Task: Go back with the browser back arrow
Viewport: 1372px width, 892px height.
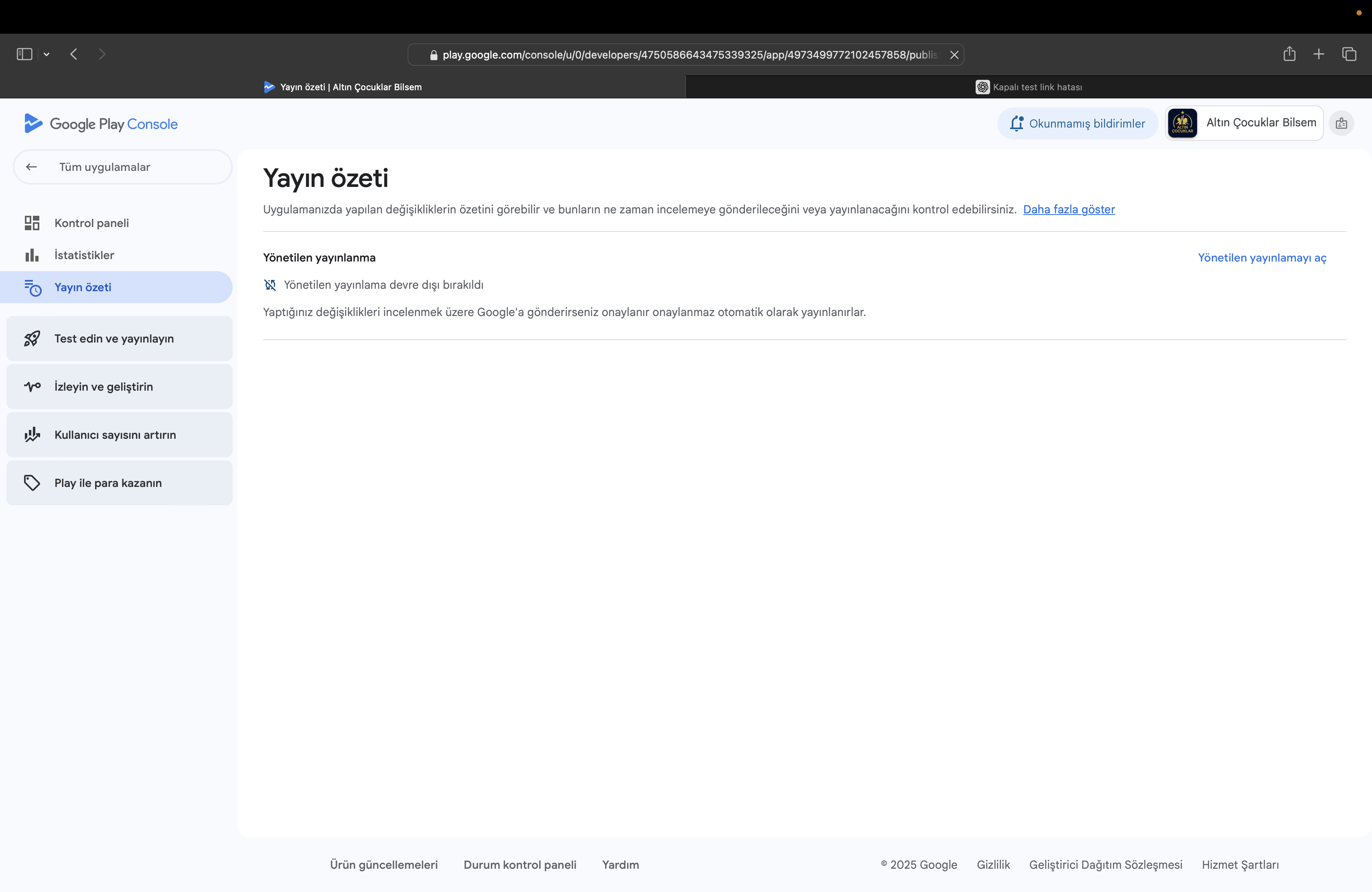Action: pyautogui.click(x=74, y=54)
